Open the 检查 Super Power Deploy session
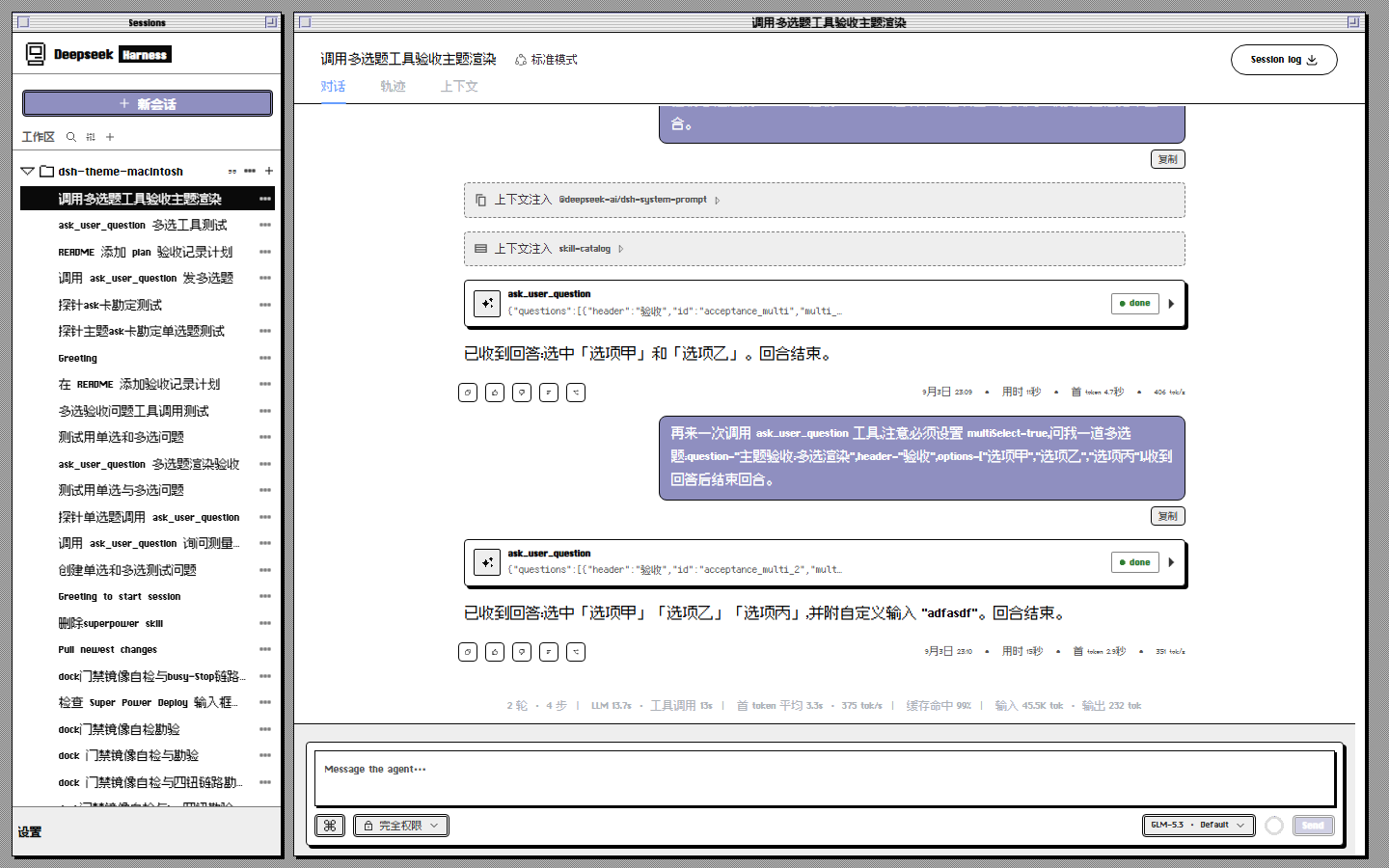The height and width of the screenshot is (868, 1389). (148, 702)
